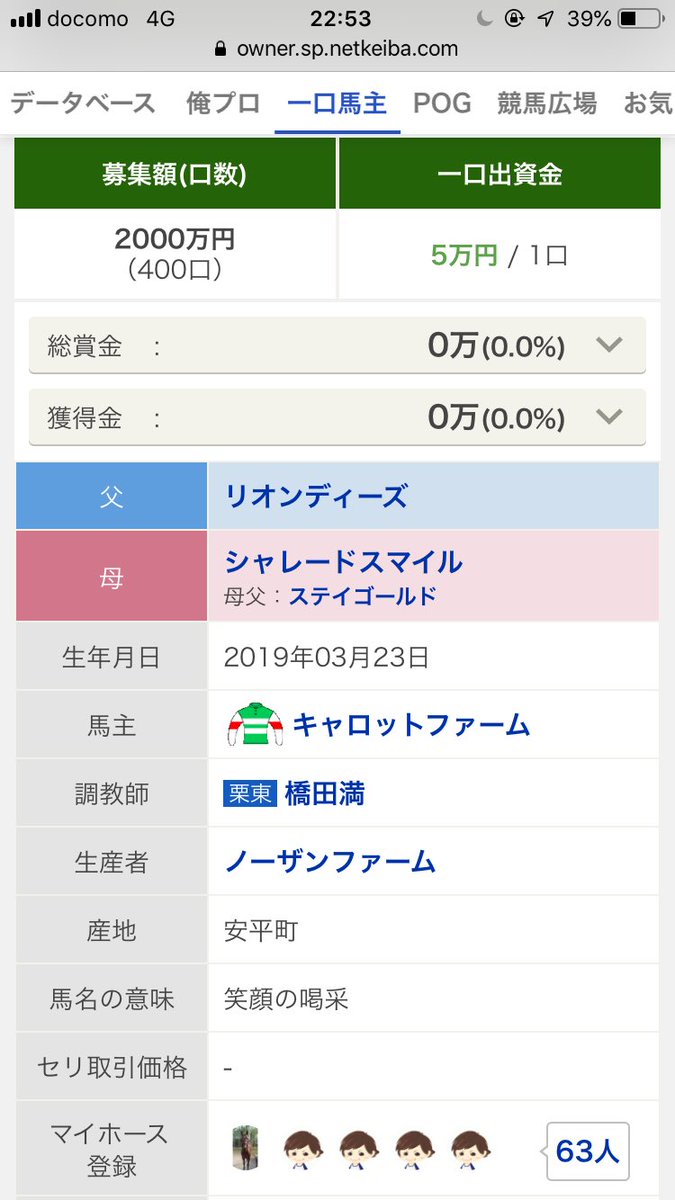Tap the last user avatar before 63人
Screen dimensions: 675x1200
(x=471, y=1148)
